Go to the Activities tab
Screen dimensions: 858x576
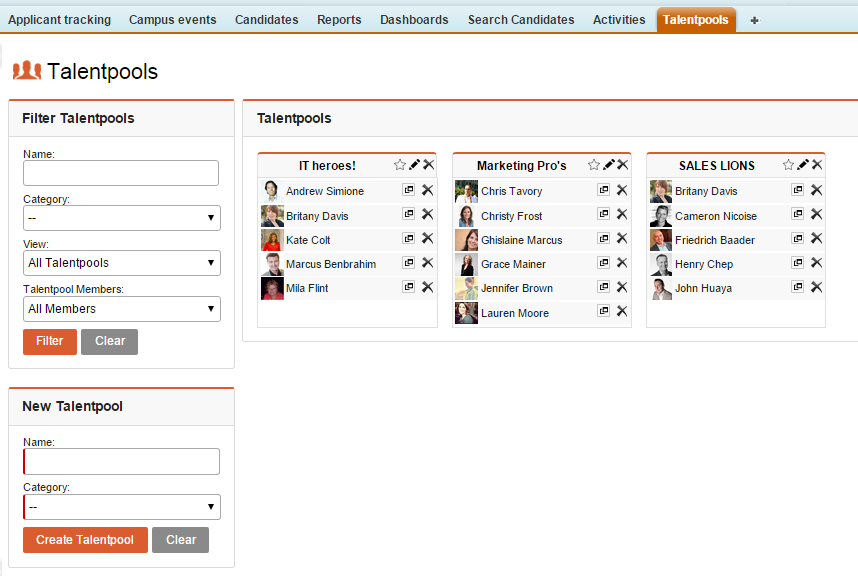click(619, 20)
